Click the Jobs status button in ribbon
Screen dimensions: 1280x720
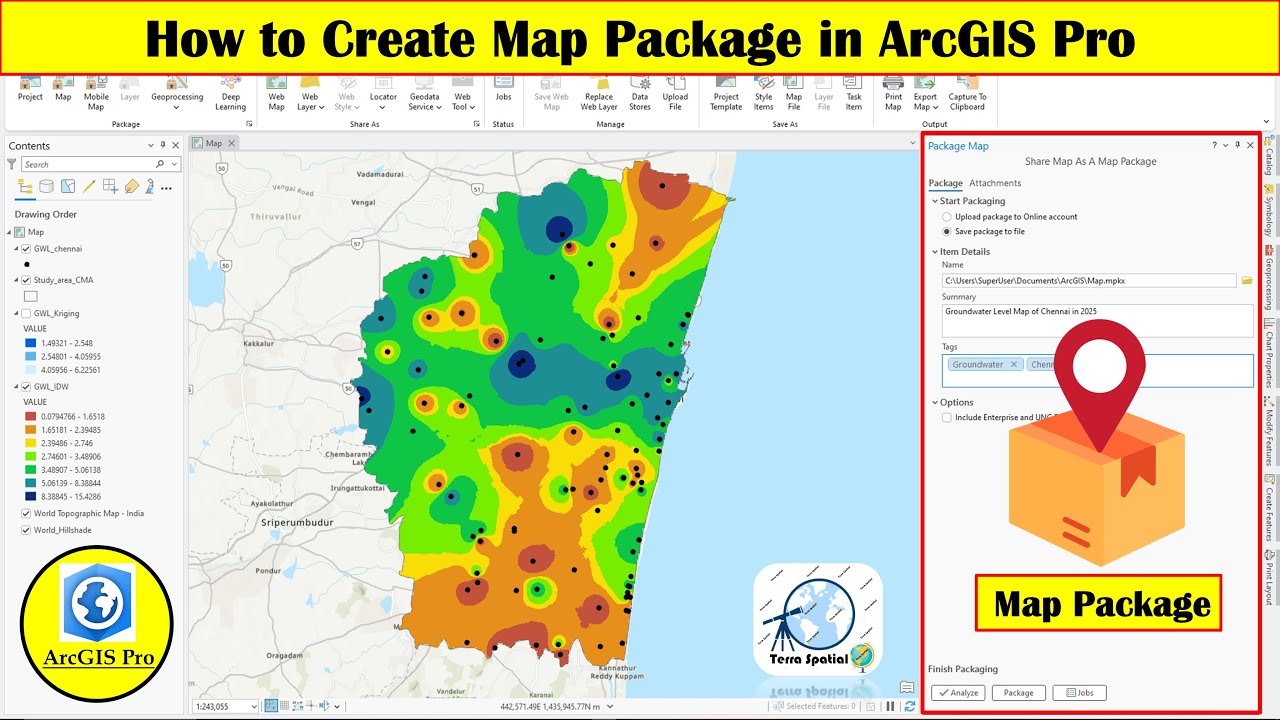click(x=503, y=90)
